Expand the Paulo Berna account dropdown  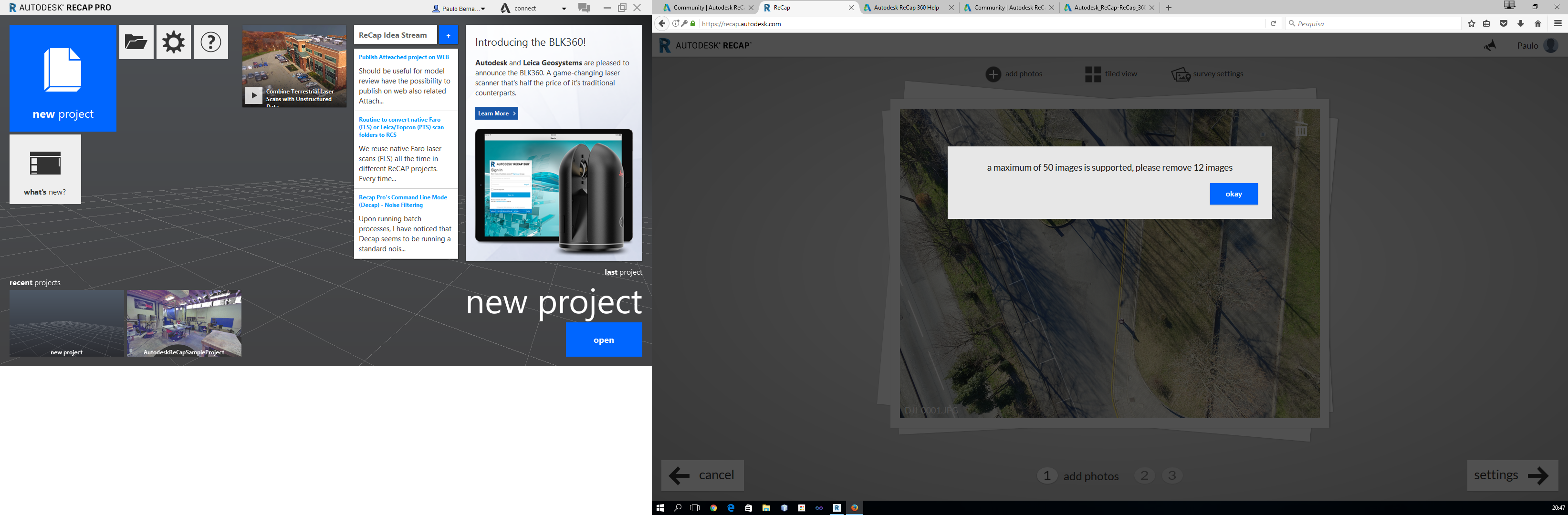tap(483, 8)
